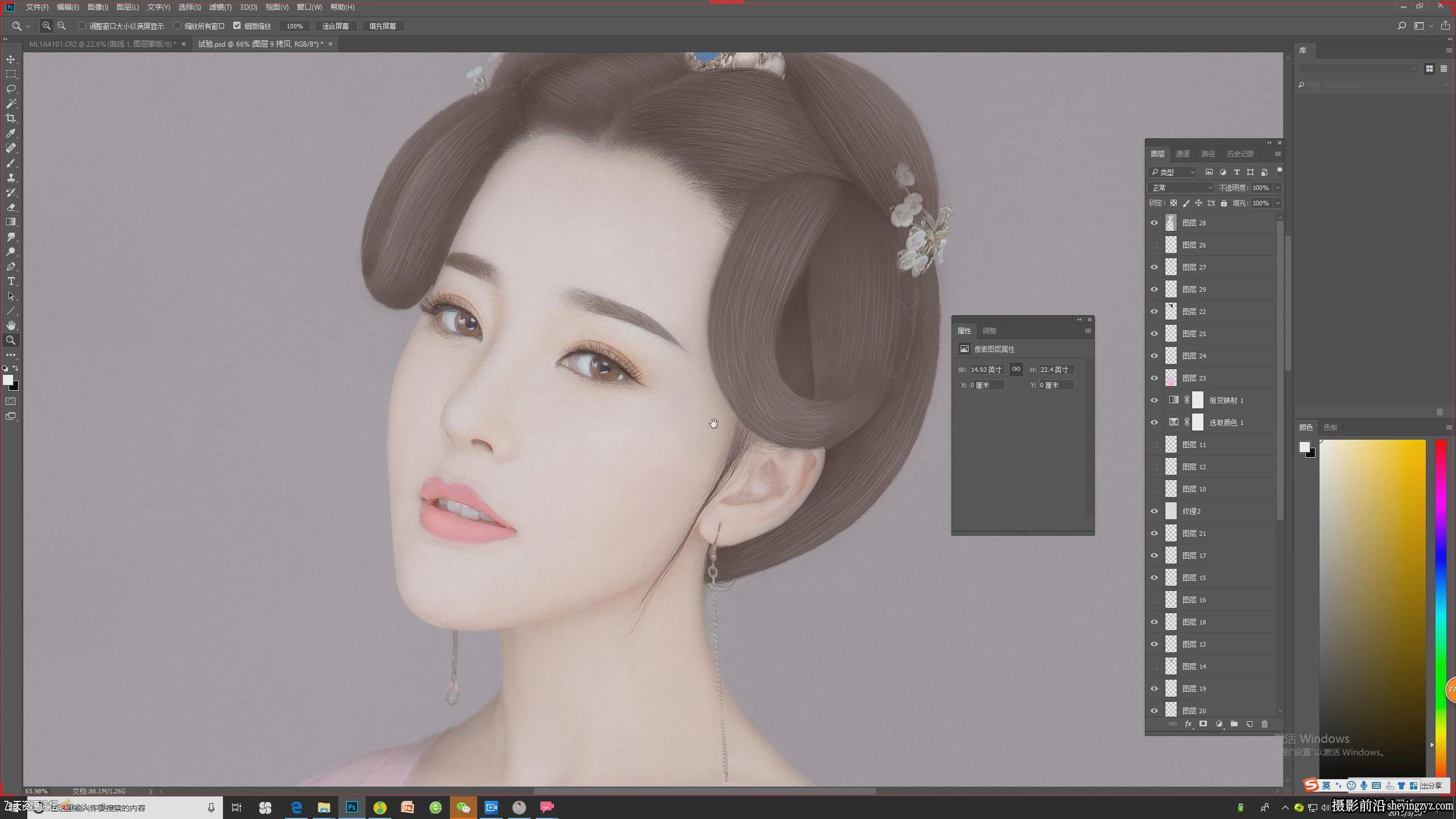
Task: Delete layer using trash icon
Action: click(1264, 724)
